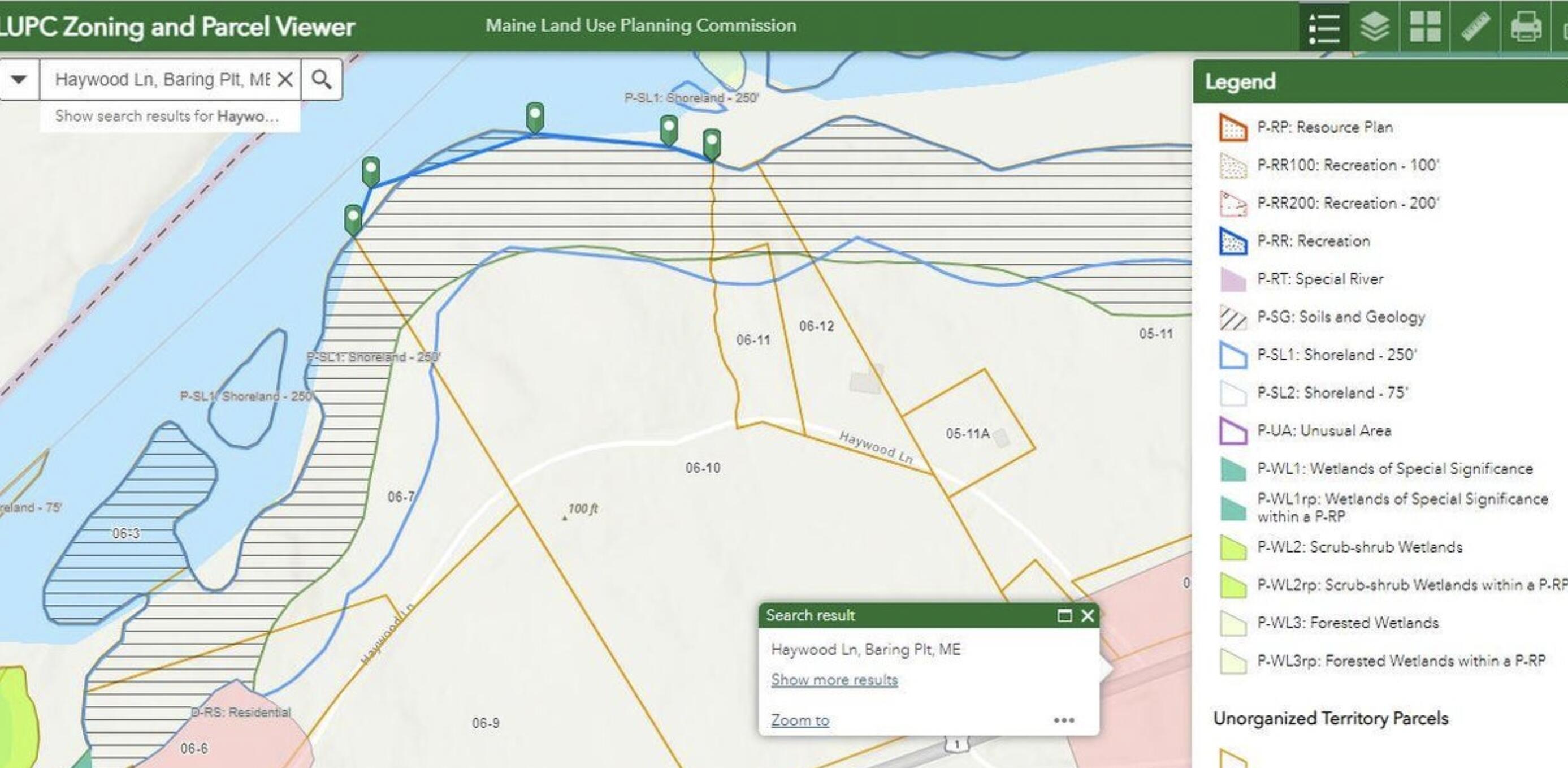
Task: Open the Basemap Gallery grid icon
Action: click(x=1425, y=27)
